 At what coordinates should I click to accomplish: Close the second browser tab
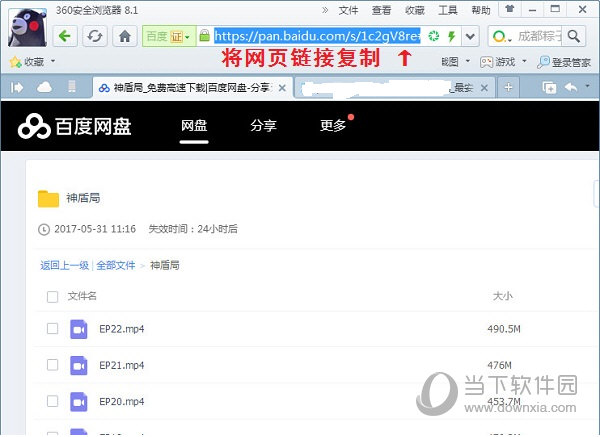(484, 88)
